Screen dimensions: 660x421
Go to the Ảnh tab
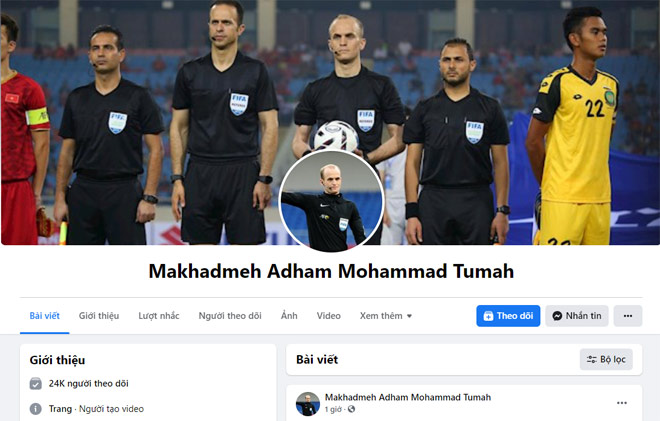point(289,316)
